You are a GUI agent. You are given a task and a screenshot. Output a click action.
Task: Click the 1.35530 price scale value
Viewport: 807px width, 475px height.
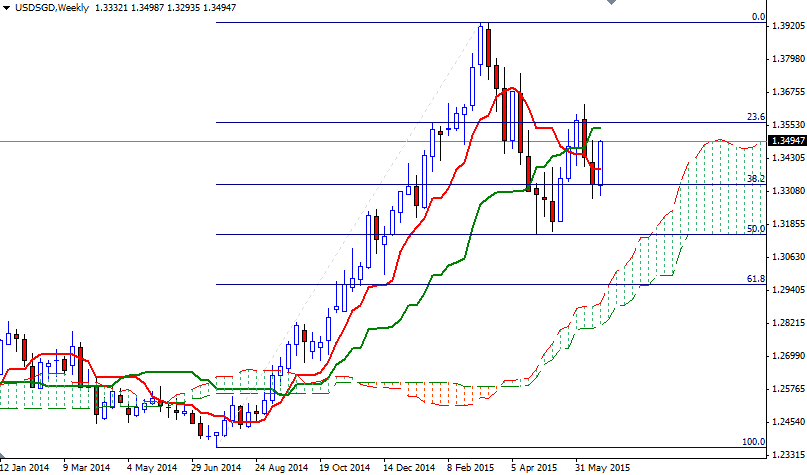click(788, 125)
